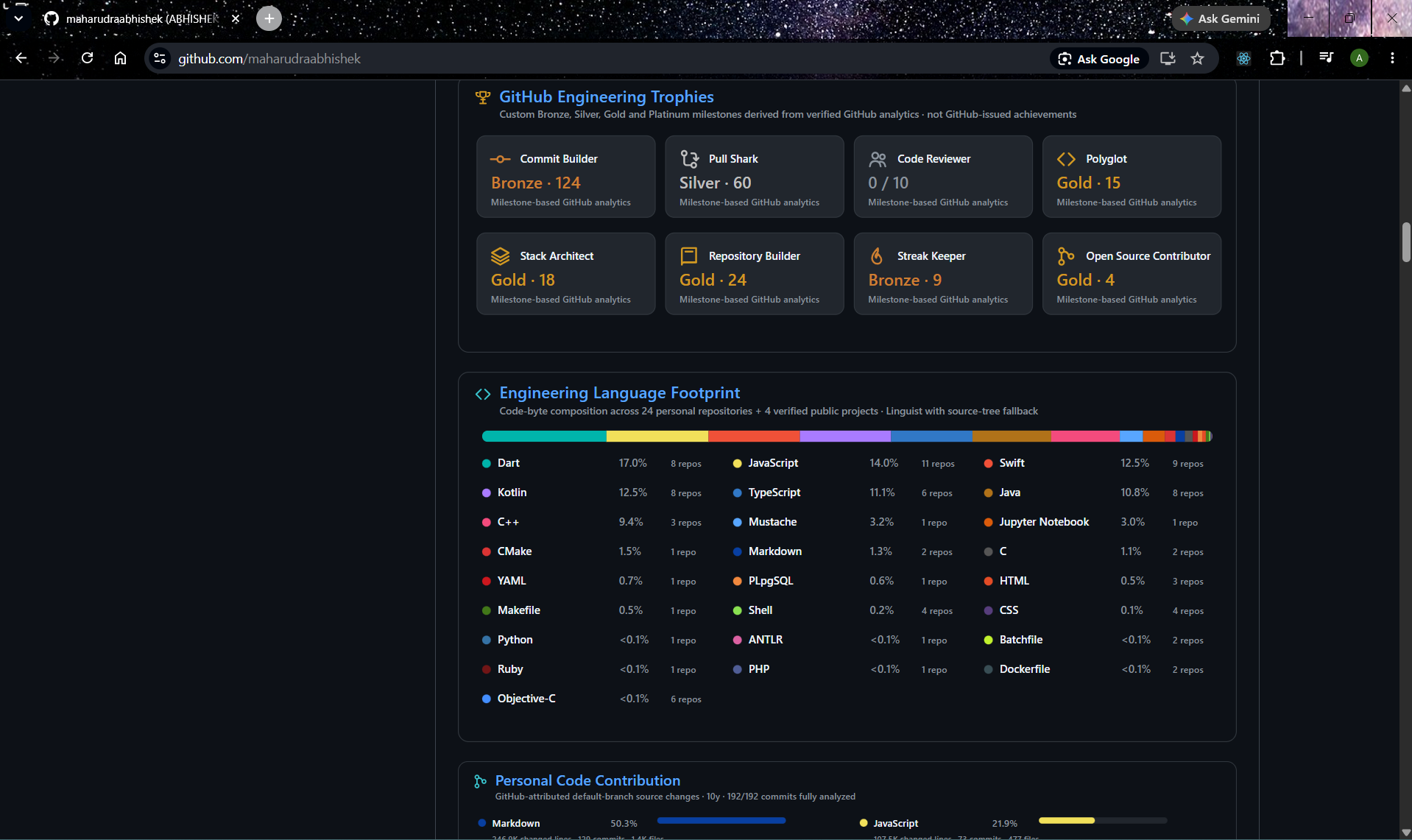This screenshot has height=840, width=1412.
Task: Click the 'Gold · 24' Repository Builder value
Action: [x=713, y=280]
